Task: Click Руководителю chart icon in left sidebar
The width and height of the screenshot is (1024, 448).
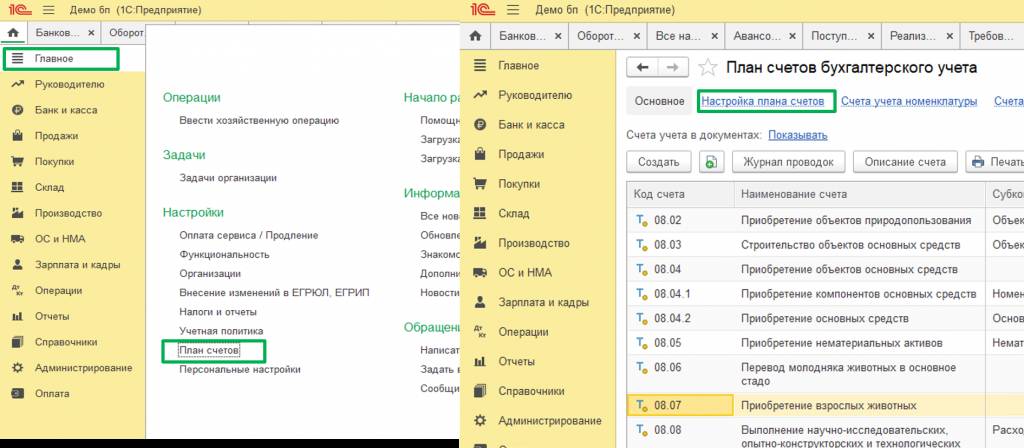Action: click(18, 84)
